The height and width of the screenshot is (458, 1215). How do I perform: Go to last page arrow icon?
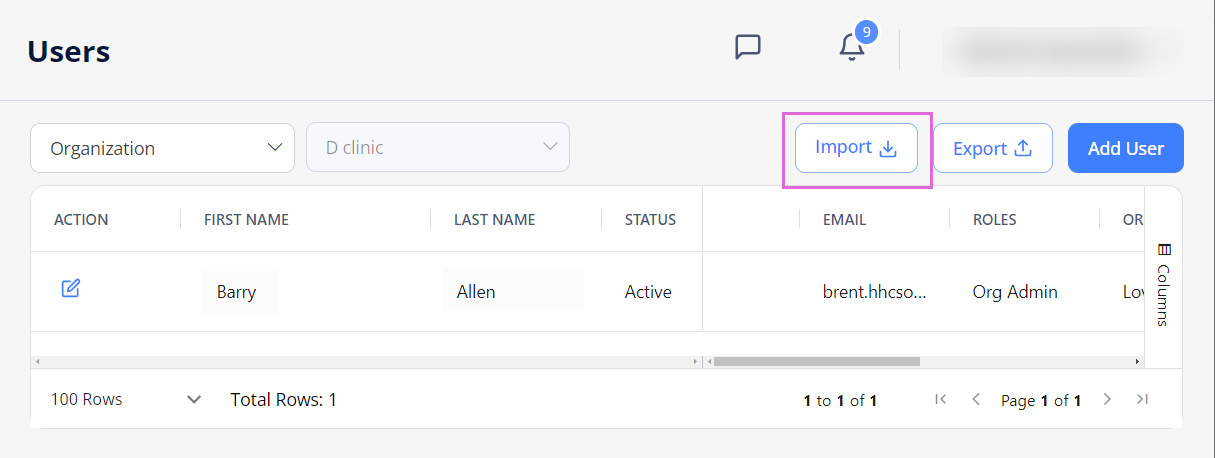click(x=1142, y=399)
